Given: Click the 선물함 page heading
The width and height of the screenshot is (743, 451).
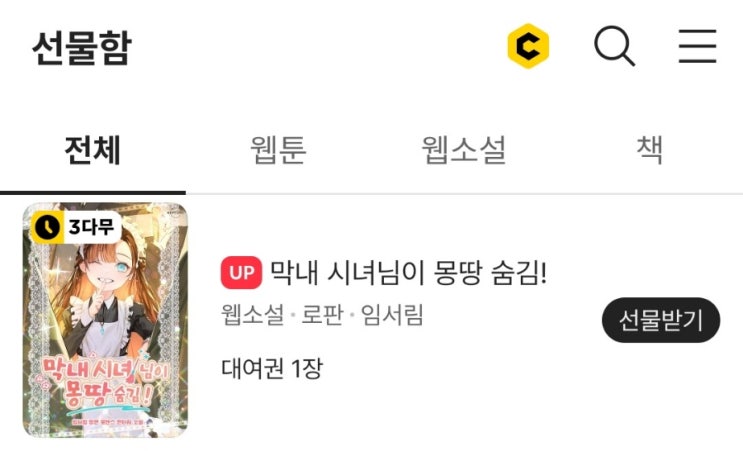Looking at the screenshot, I should click(82, 47).
